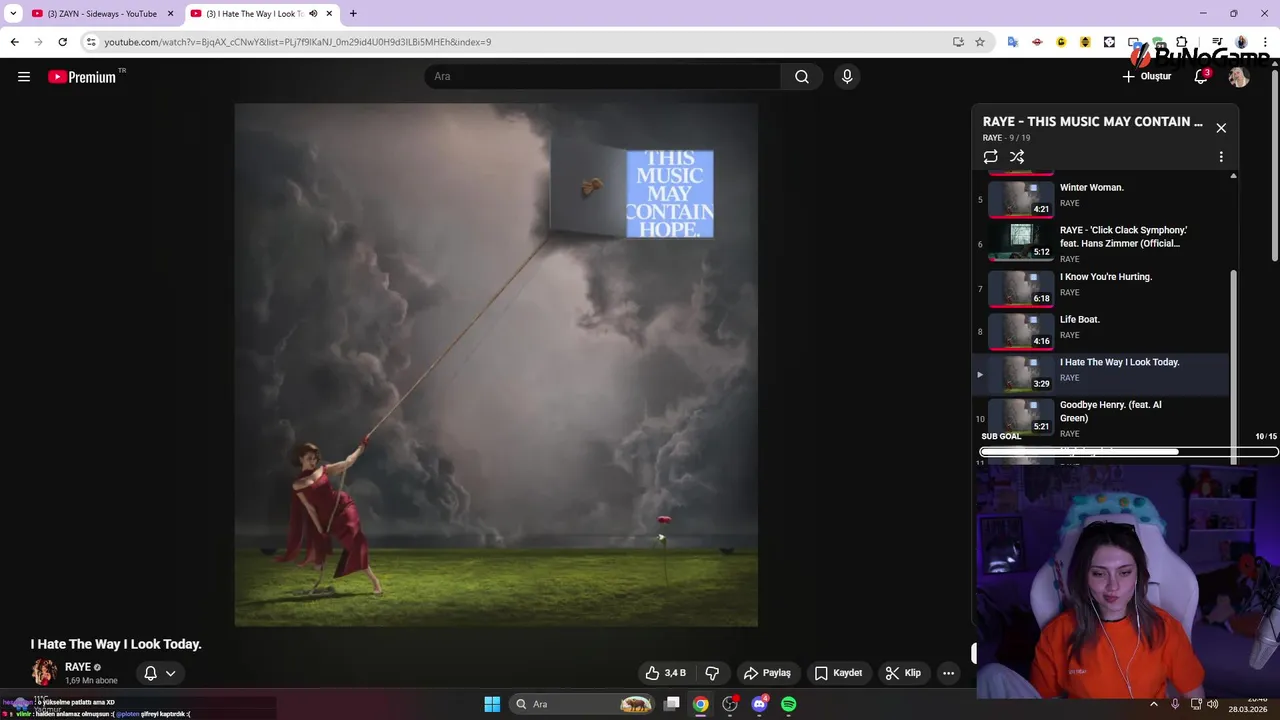The width and height of the screenshot is (1280, 720).
Task: Go to YouTube Premium home logo
Action: click(82, 77)
